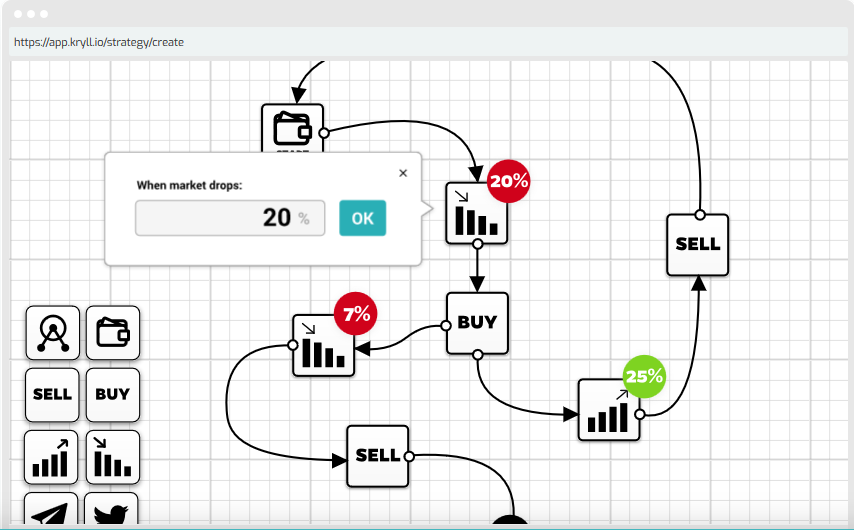Screen dimensions: 854x530
Task: Click the green 25% badge
Action: pyautogui.click(x=644, y=376)
